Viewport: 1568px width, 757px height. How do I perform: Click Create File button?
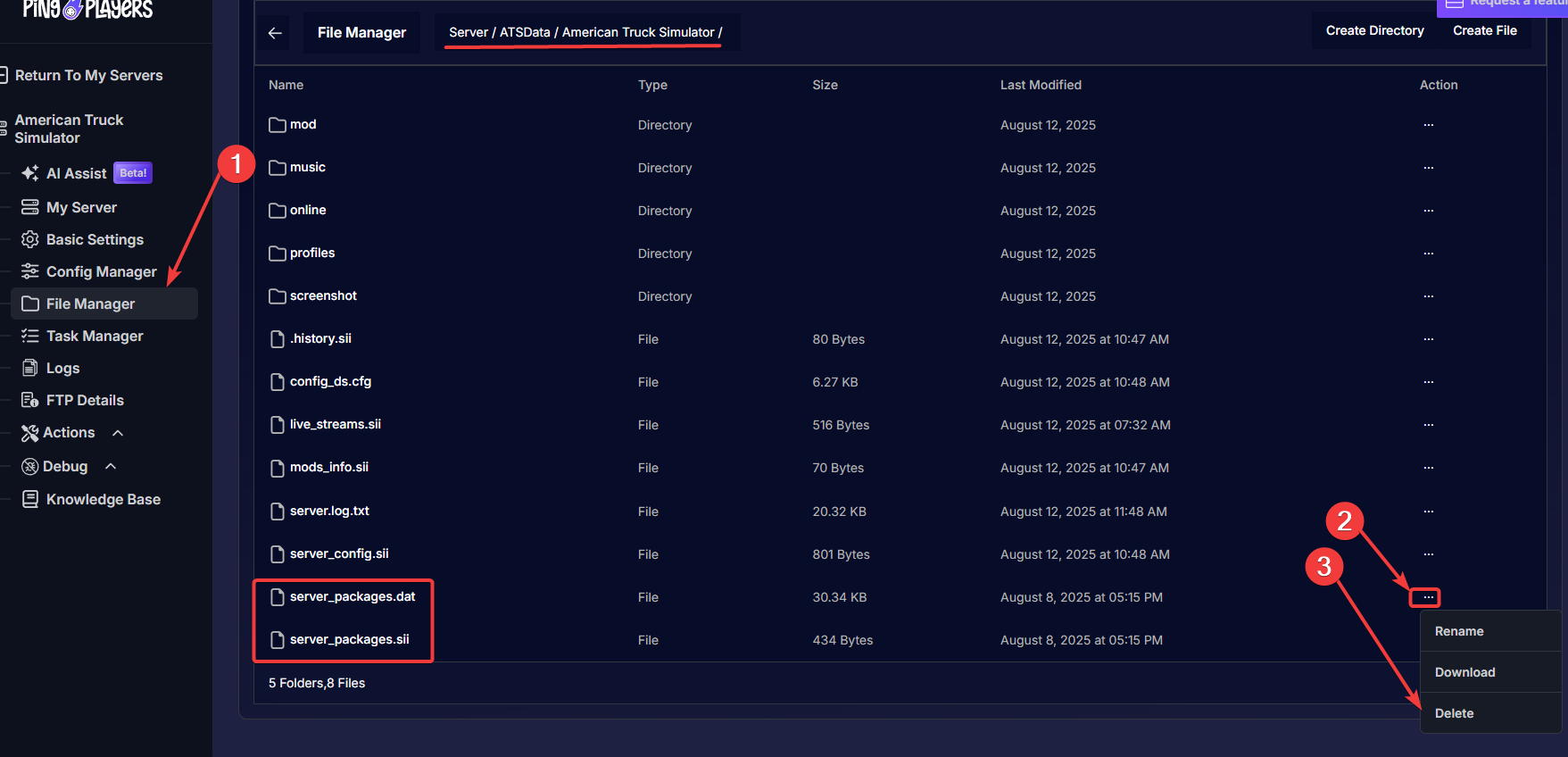coord(1484,30)
